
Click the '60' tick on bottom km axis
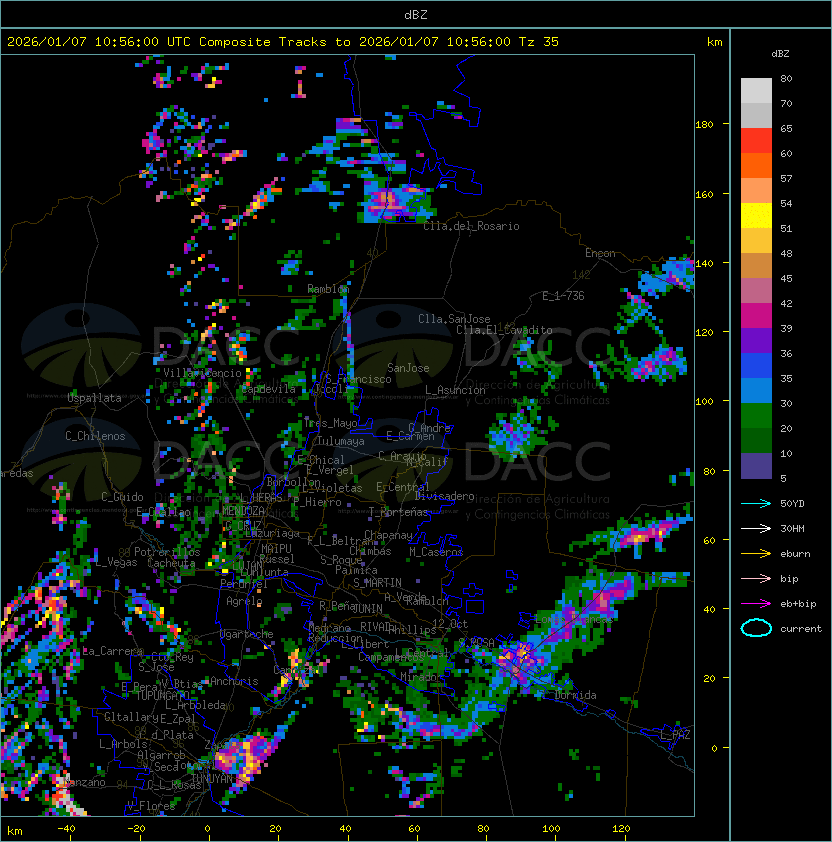click(414, 829)
